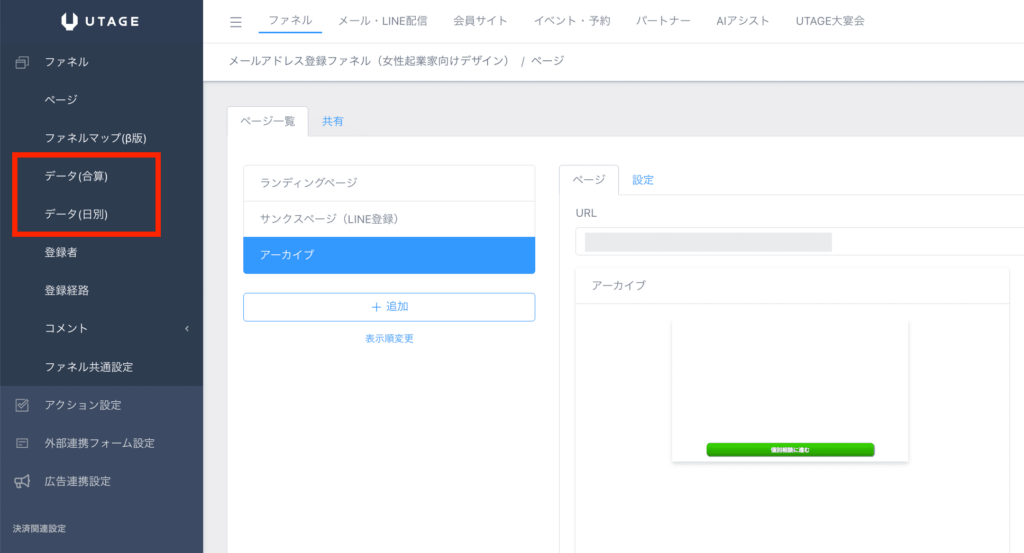Select ファネル in the sidebar

pos(66,62)
